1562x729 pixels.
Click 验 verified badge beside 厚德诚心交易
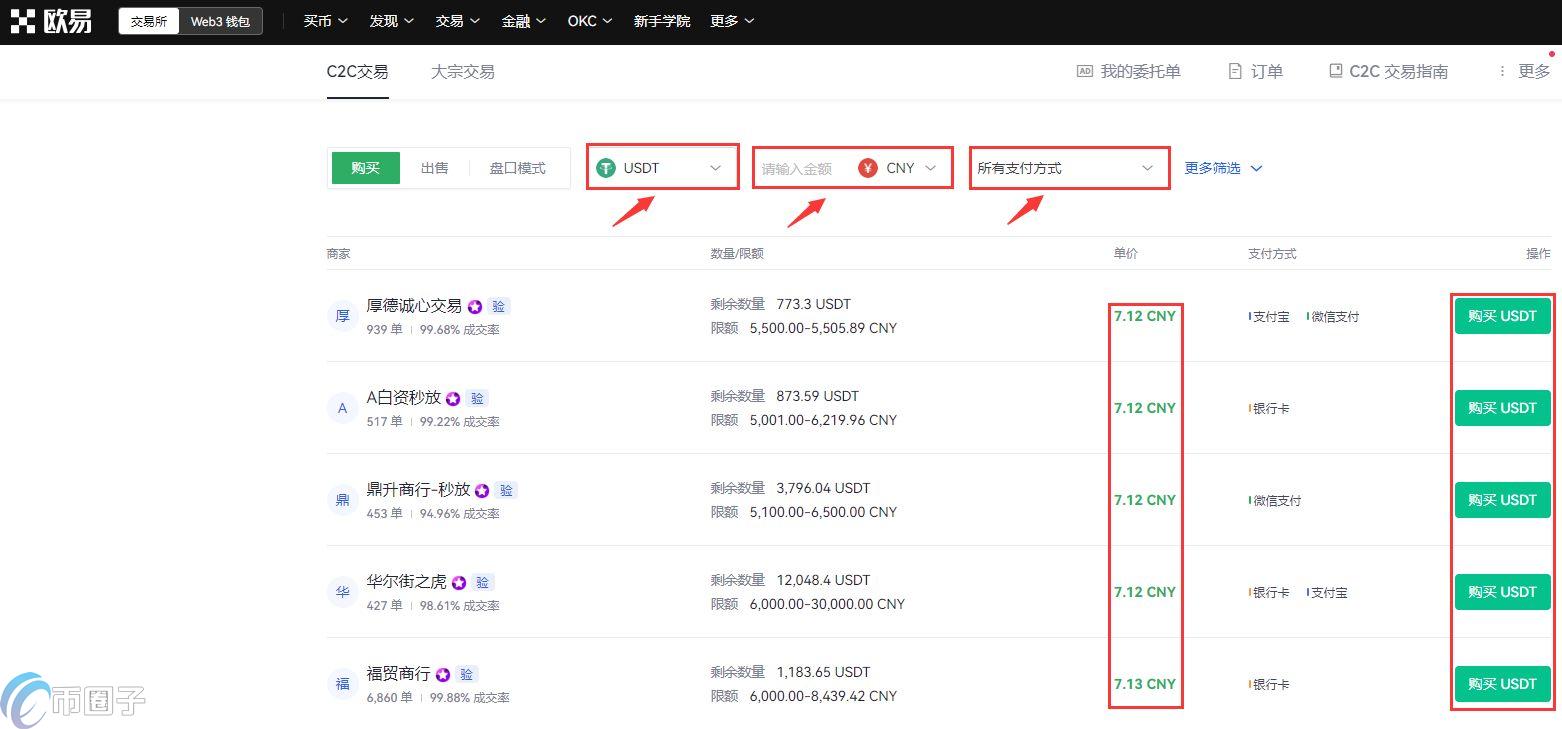click(x=499, y=306)
